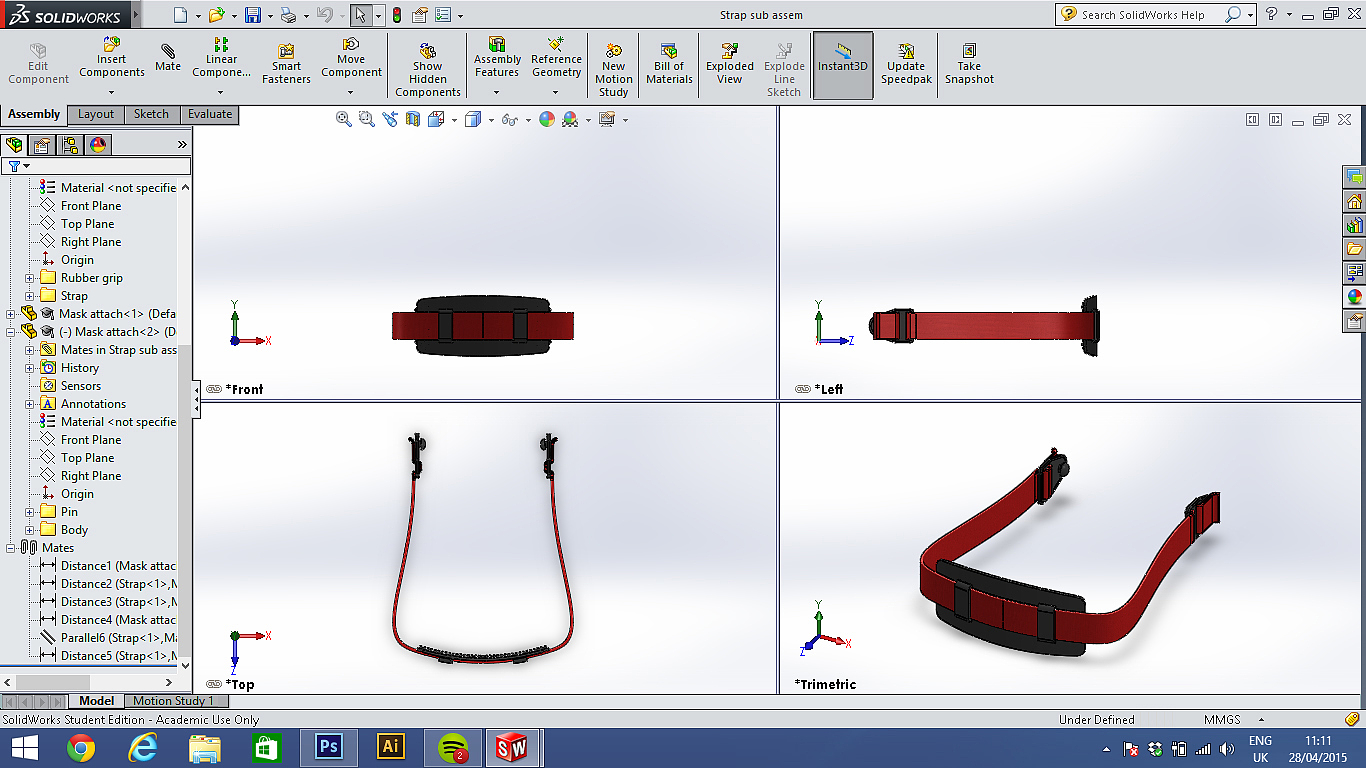Open the Assembly Features dropdown arrow
This screenshot has width=1366, height=768.
point(497,92)
